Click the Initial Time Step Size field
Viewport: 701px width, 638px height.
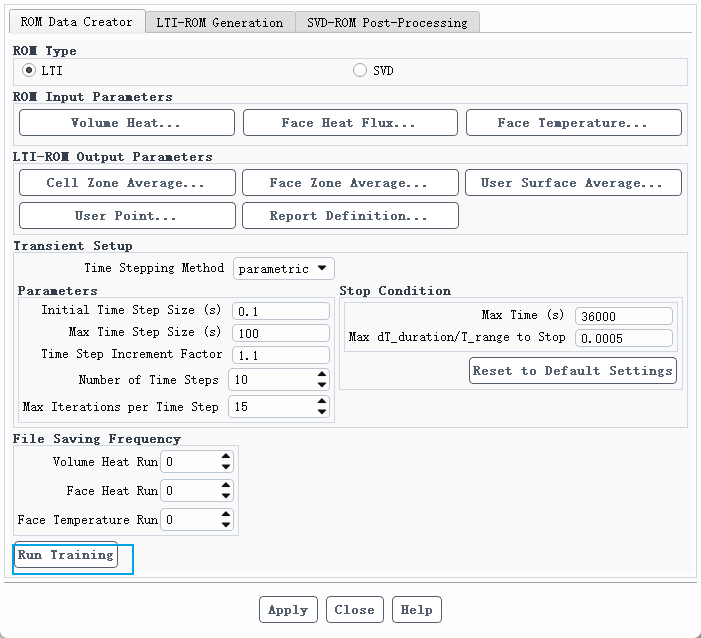click(280, 311)
